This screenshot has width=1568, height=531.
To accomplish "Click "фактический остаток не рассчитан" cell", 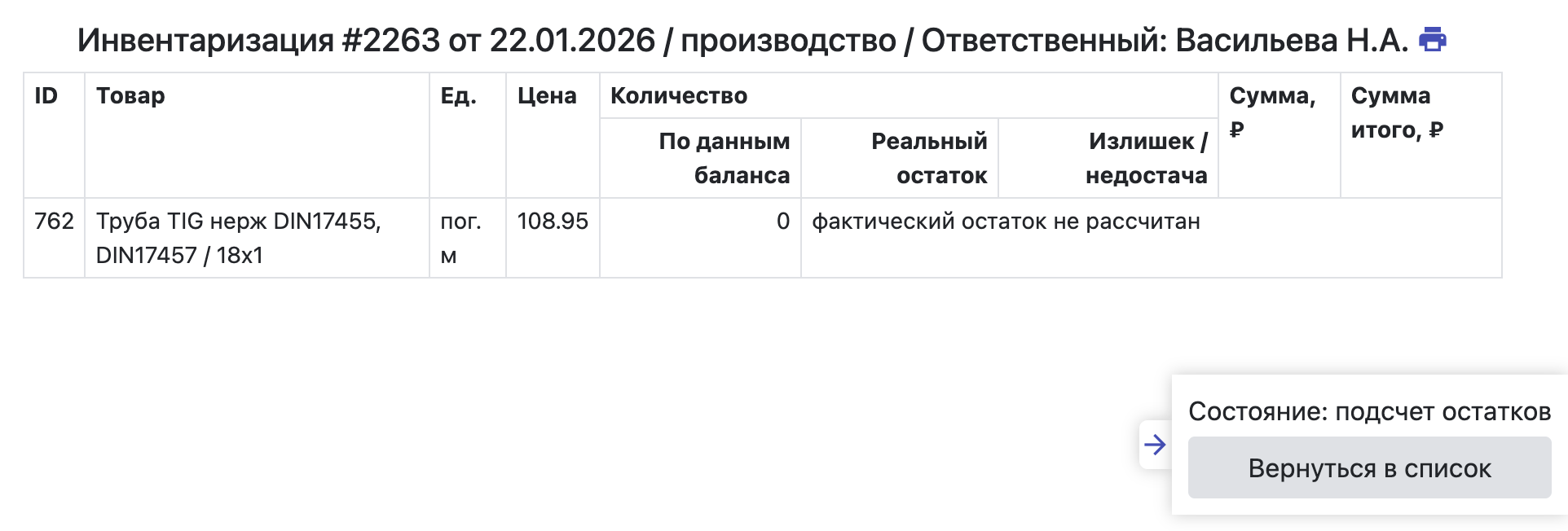I will coord(1006,222).
